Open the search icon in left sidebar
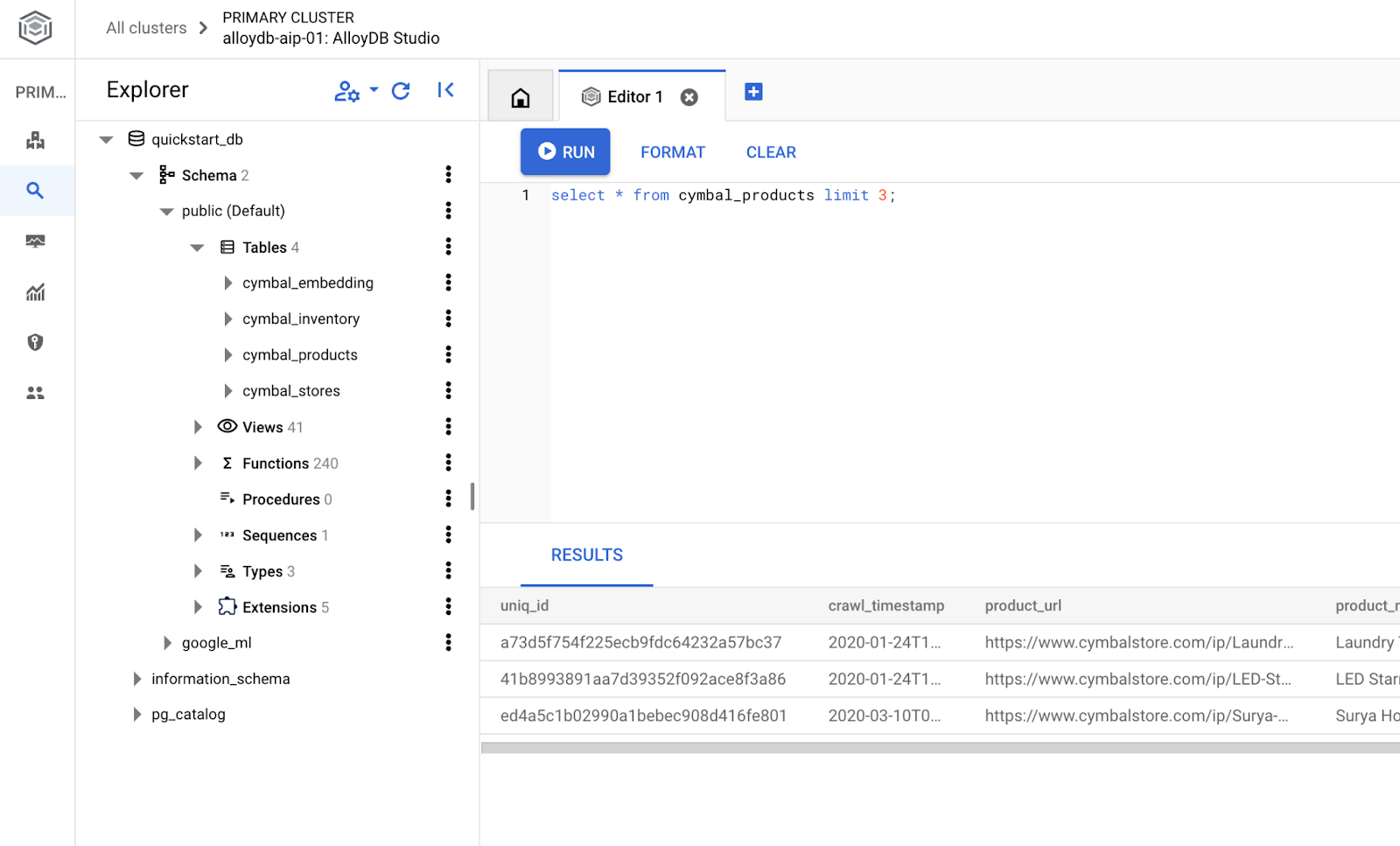 35,191
